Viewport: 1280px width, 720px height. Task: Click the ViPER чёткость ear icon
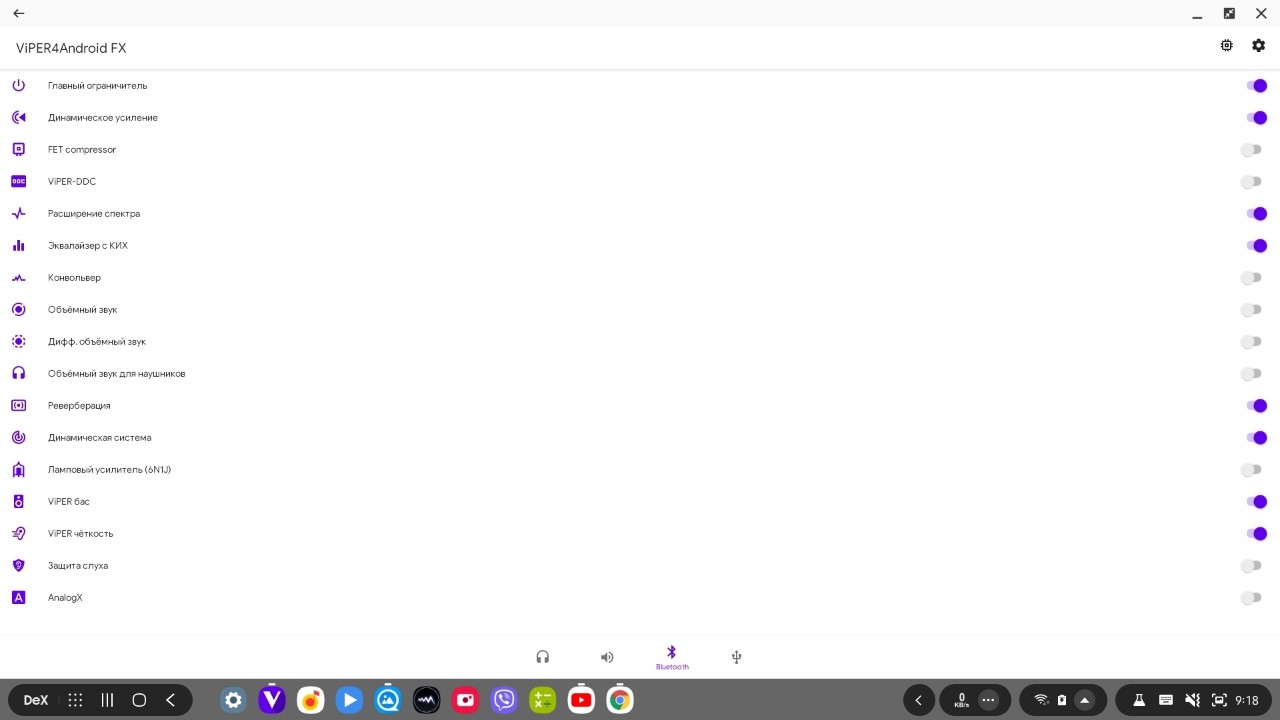coord(18,534)
